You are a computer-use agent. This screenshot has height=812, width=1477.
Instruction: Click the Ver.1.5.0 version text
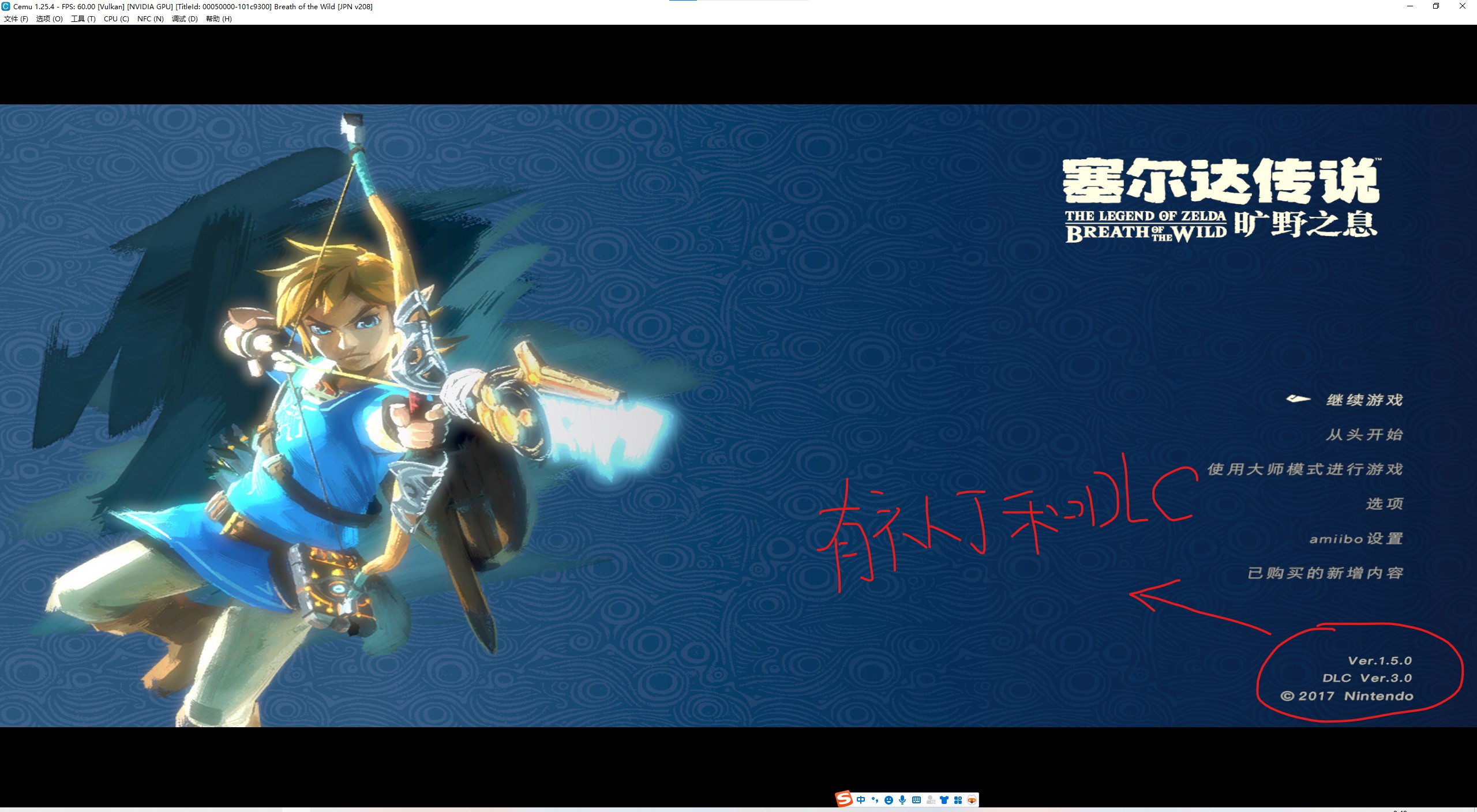click(x=1380, y=660)
